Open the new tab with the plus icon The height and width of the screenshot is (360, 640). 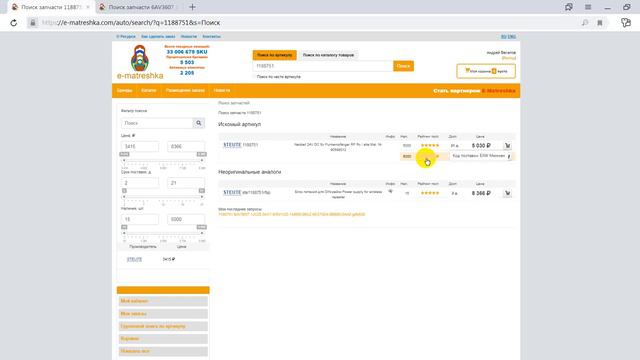tap(192, 7)
